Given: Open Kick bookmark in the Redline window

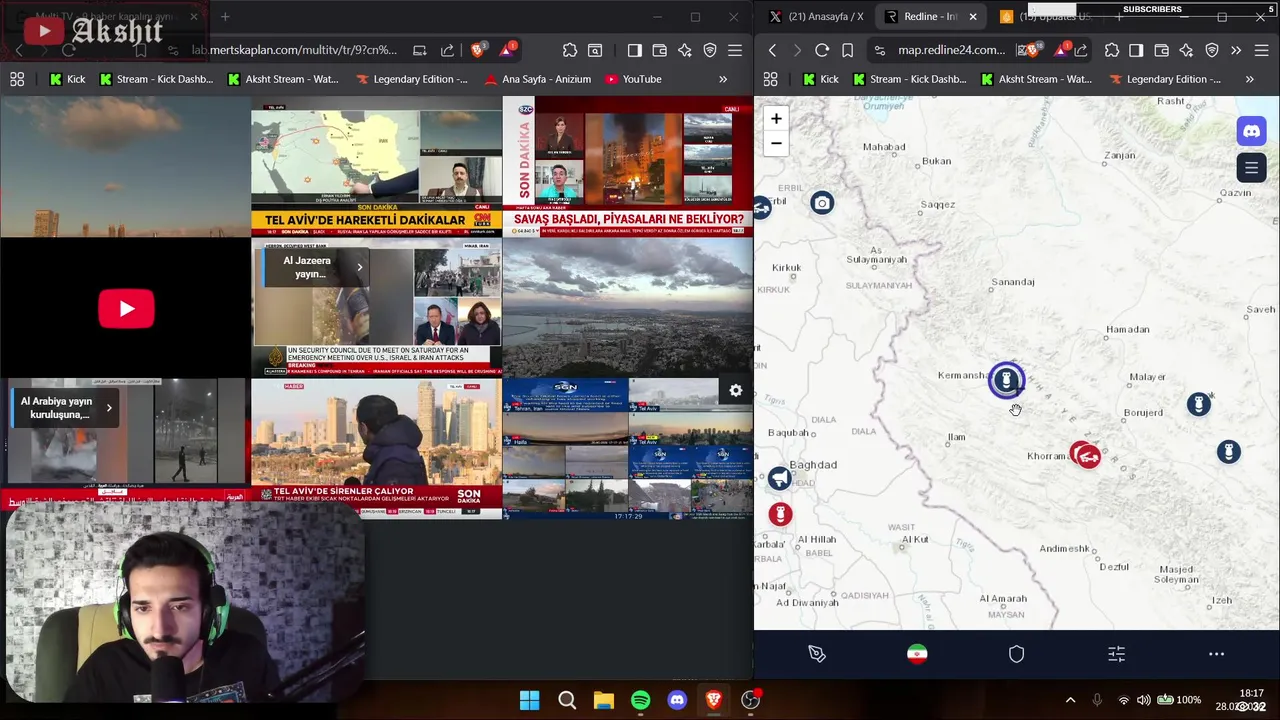Looking at the screenshot, I should [x=820, y=79].
